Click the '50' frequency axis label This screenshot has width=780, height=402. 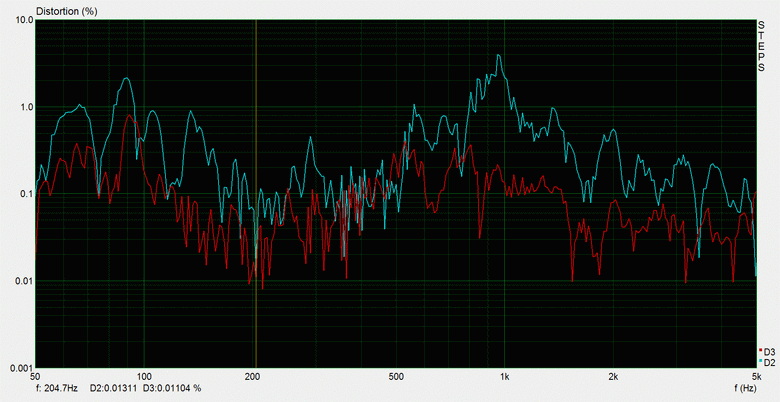coord(35,377)
